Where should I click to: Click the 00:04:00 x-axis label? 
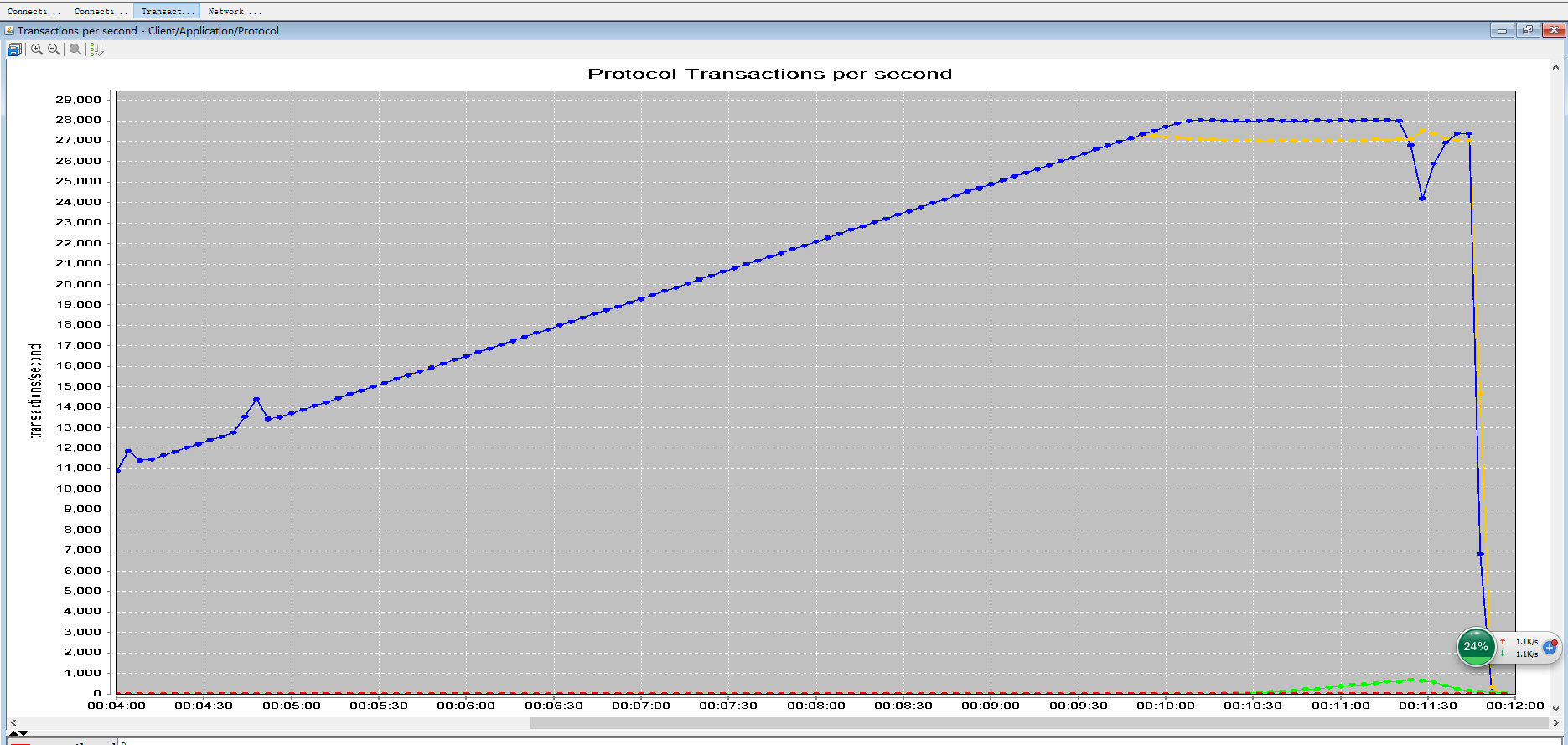(116, 706)
